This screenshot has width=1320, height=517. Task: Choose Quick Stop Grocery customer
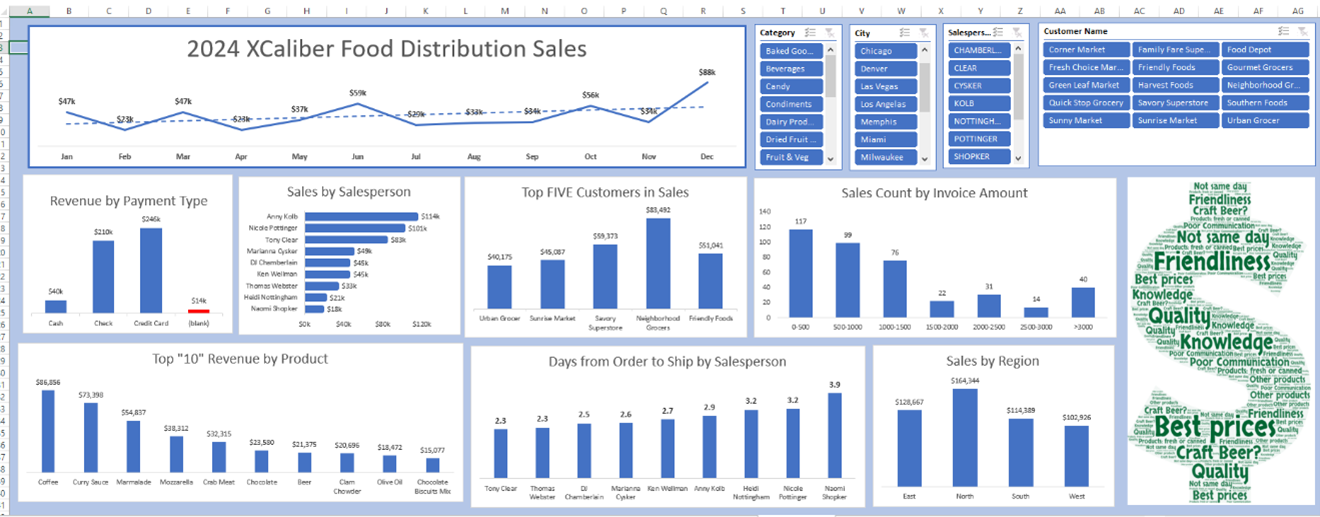[1086, 103]
